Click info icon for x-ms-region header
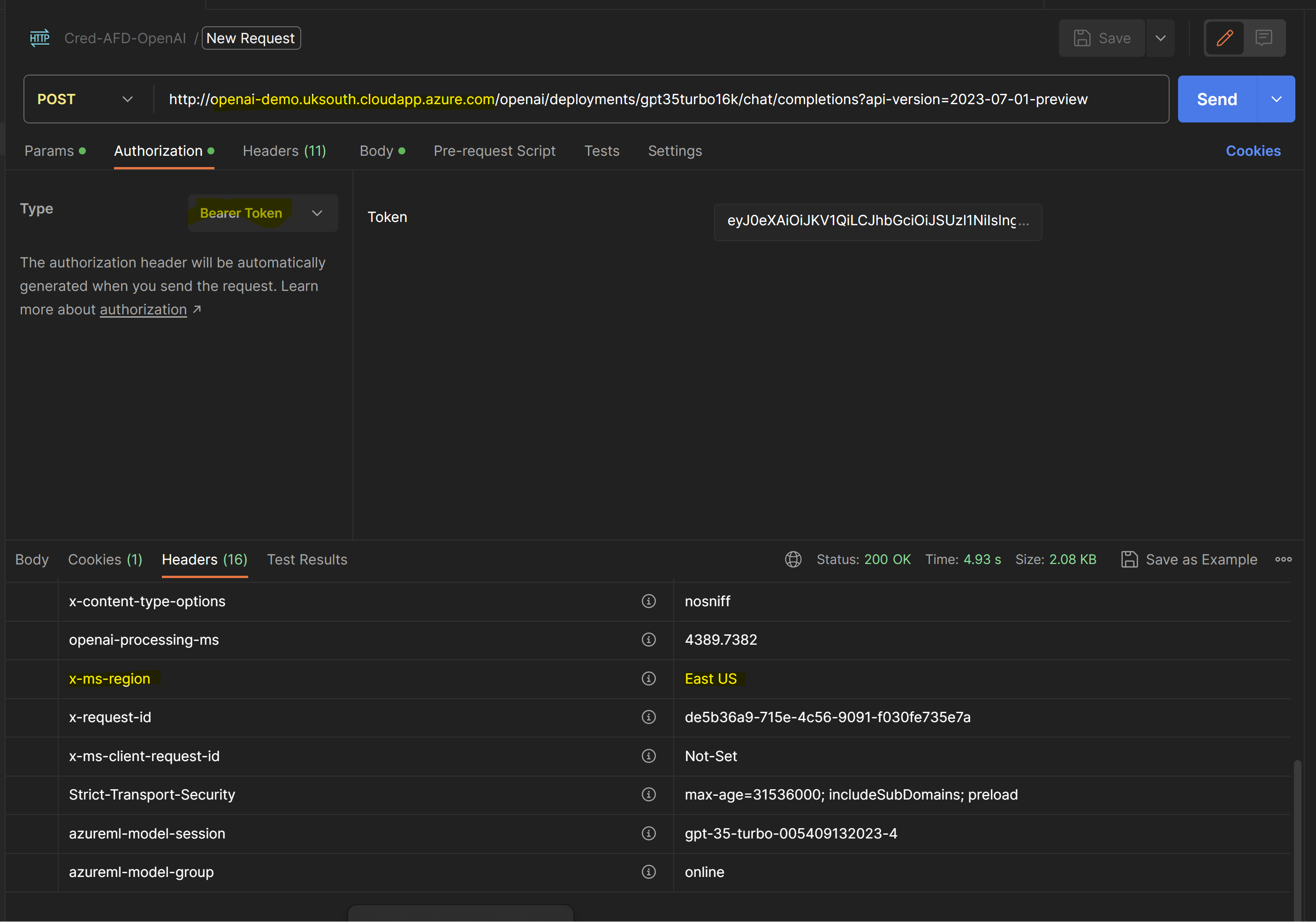The height and width of the screenshot is (922, 1316). [x=648, y=678]
